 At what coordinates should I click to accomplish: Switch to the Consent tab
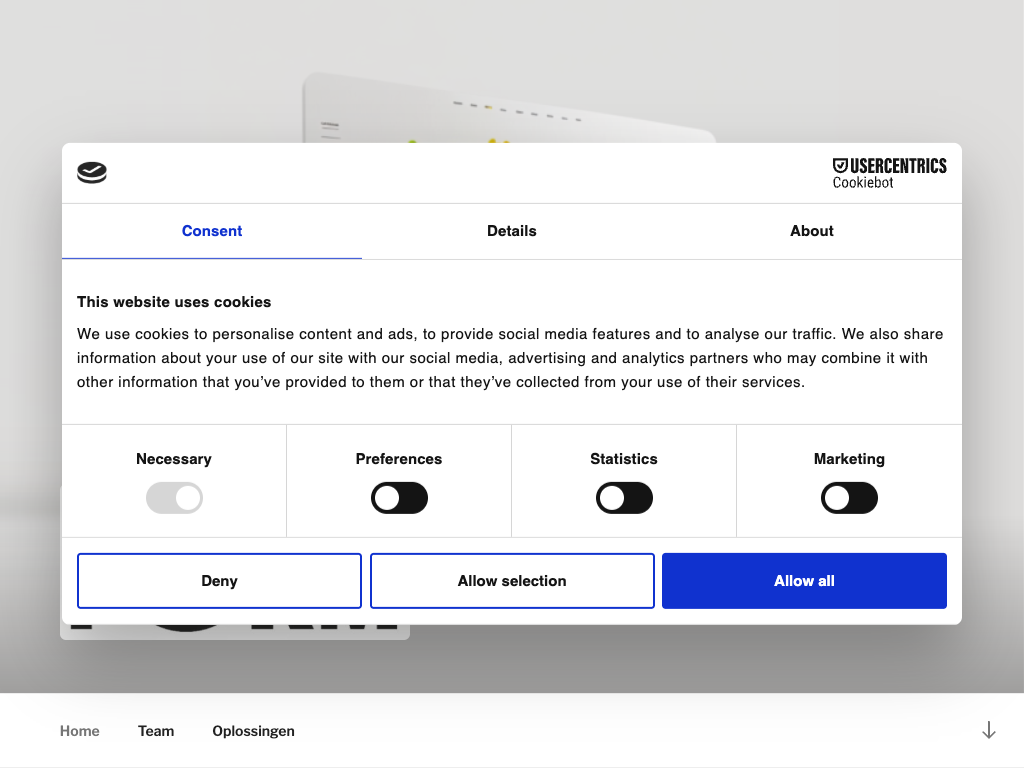[x=212, y=231]
